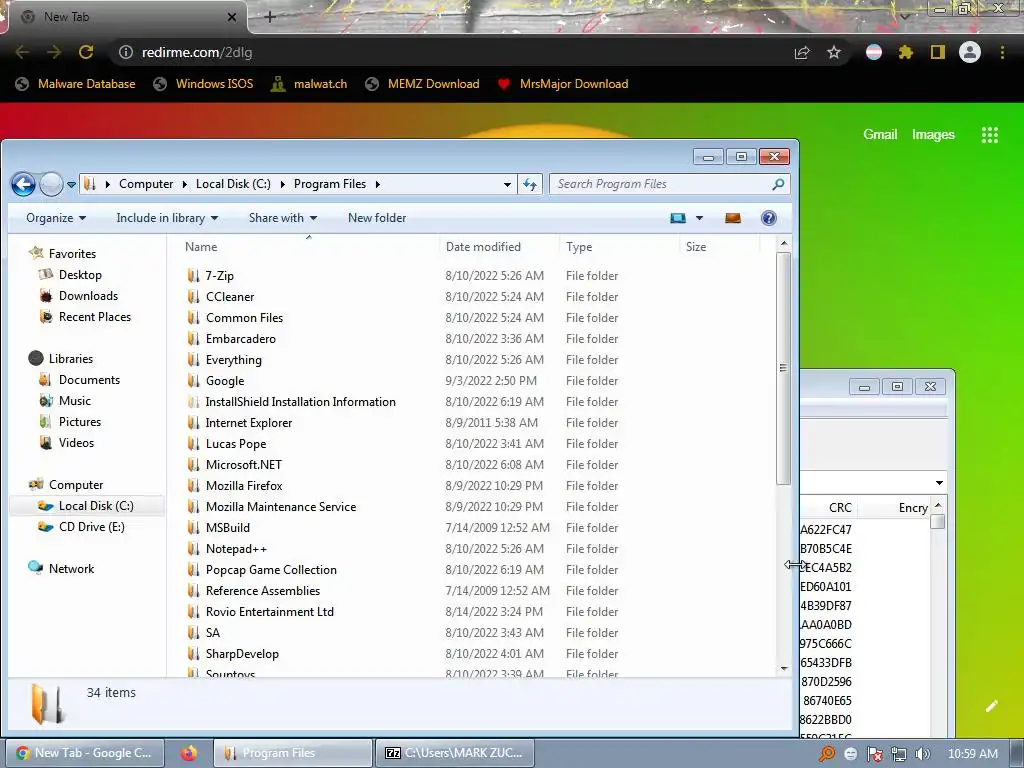1024x768 pixels.
Task: Select the Lucas Pope folder
Action: coord(236,443)
